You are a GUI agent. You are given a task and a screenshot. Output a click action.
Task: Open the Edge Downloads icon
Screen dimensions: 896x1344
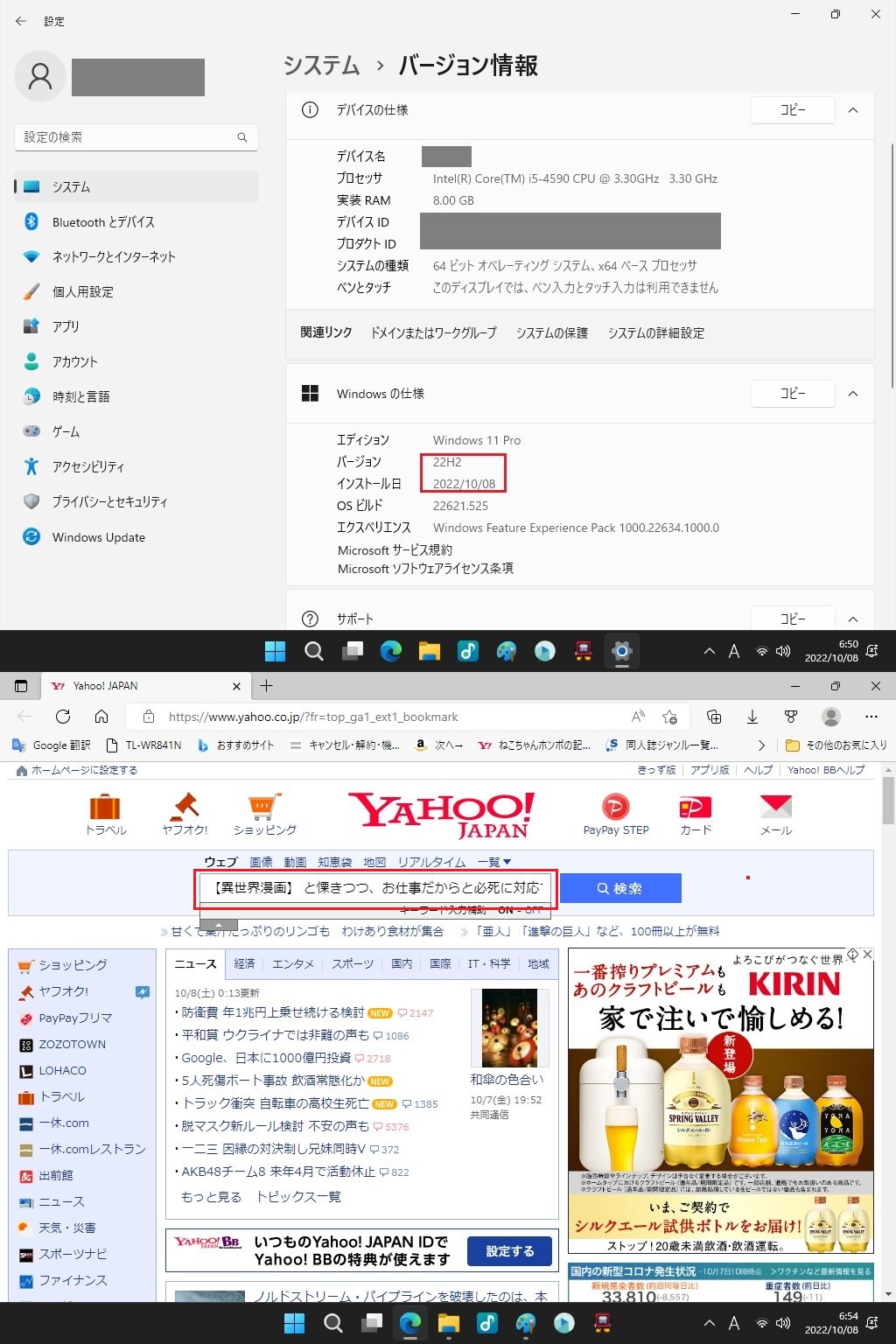752,717
